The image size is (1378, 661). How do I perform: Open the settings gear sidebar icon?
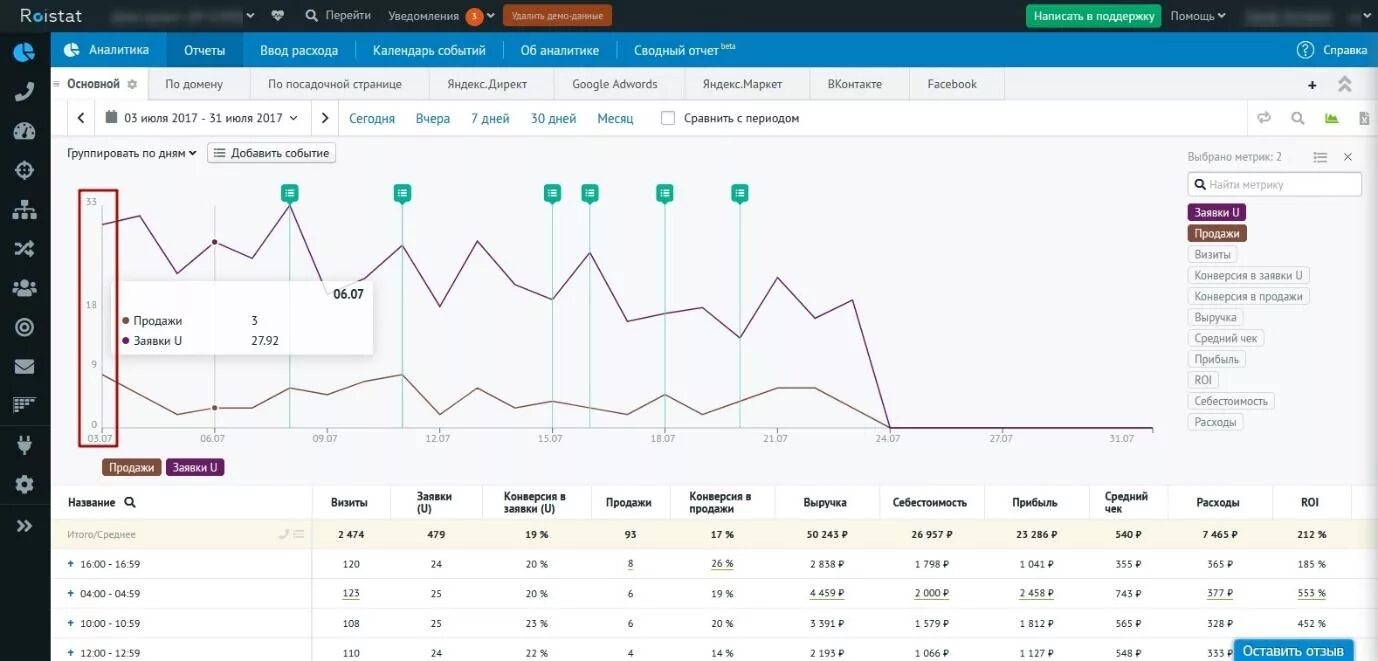[24, 484]
